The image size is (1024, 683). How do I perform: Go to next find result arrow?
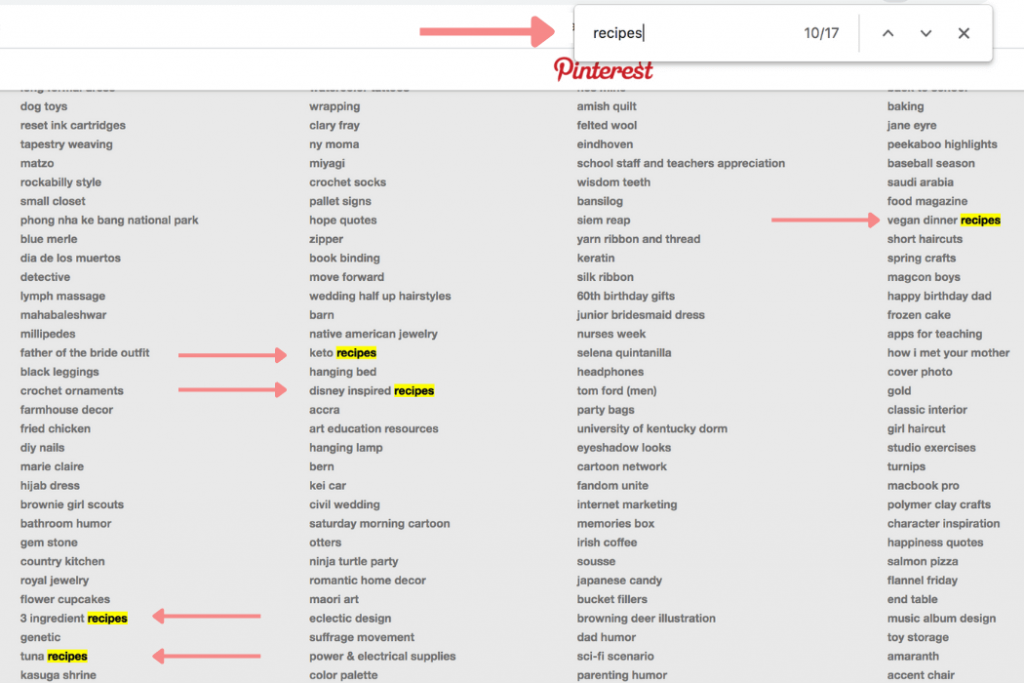click(925, 33)
